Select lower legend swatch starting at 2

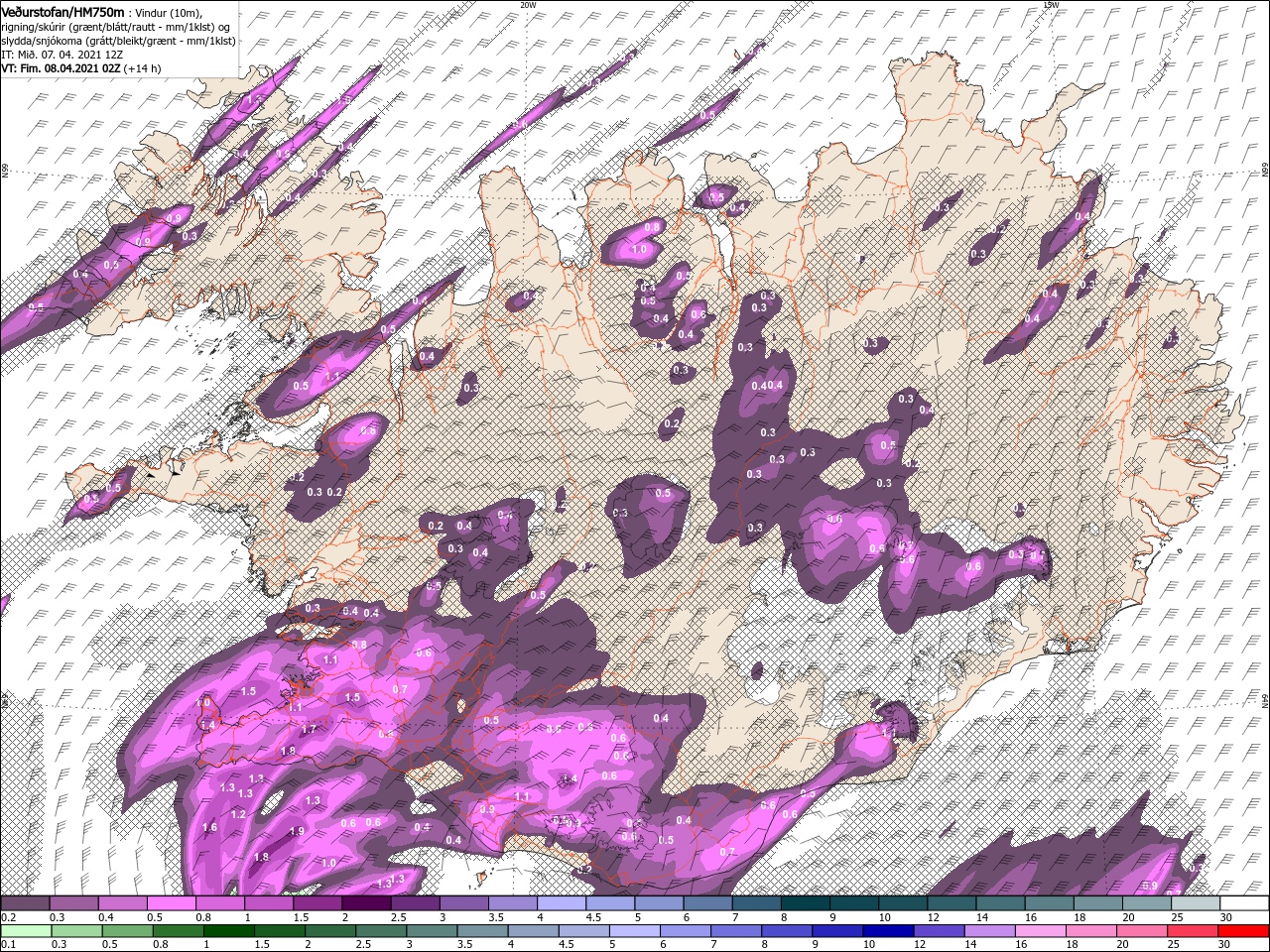[x=328, y=930]
